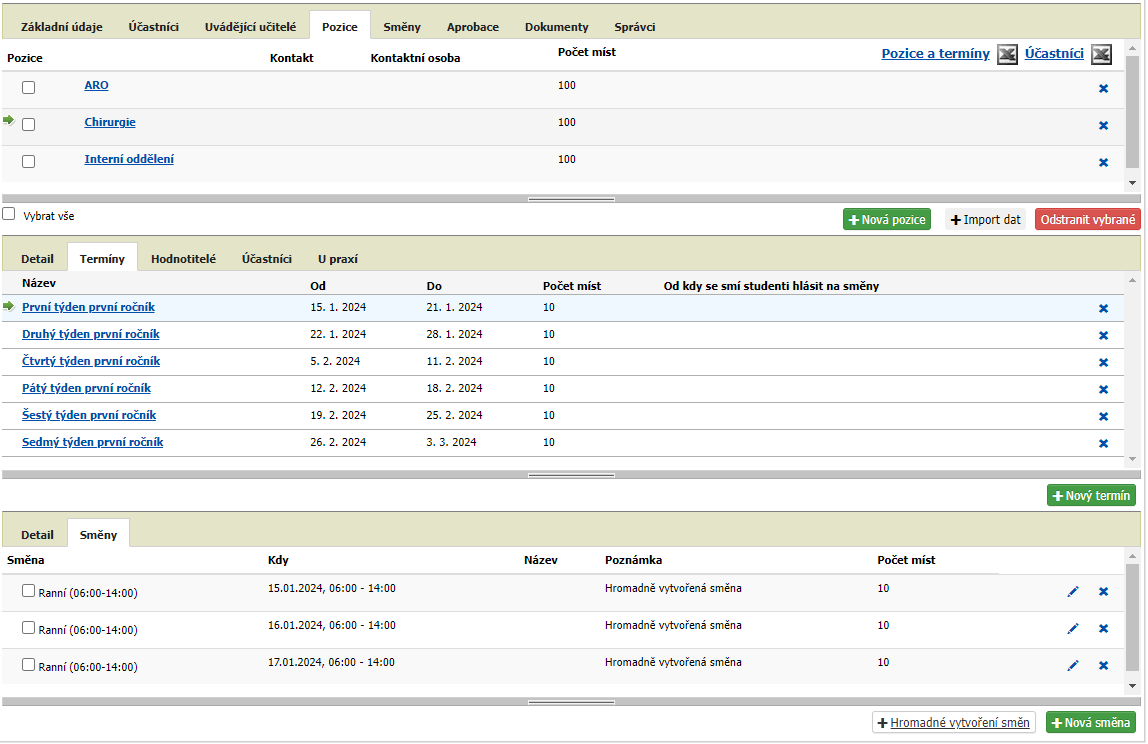The width and height of the screenshot is (1148, 744).
Task: Remove the Šestý týden první ročník term
Action: click(x=1103, y=417)
